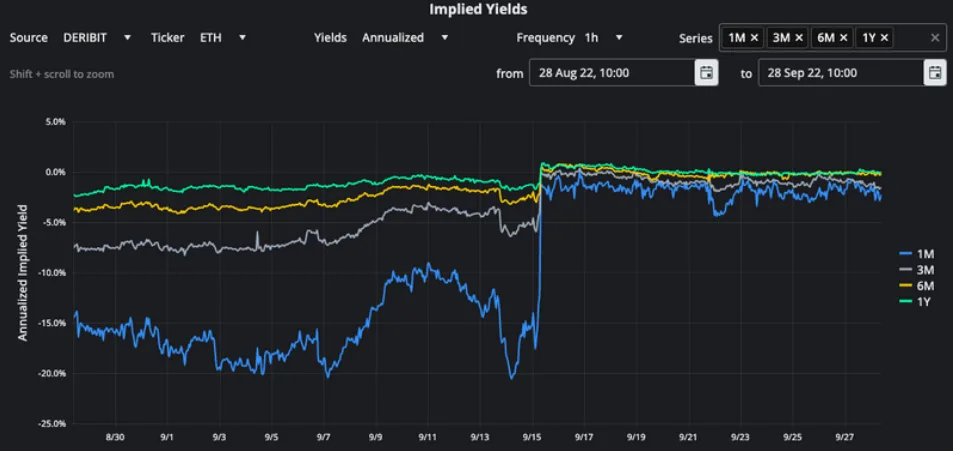This screenshot has height=451, width=953.
Task: Click the 9/15 x-axis date label
Action: click(x=532, y=436)
